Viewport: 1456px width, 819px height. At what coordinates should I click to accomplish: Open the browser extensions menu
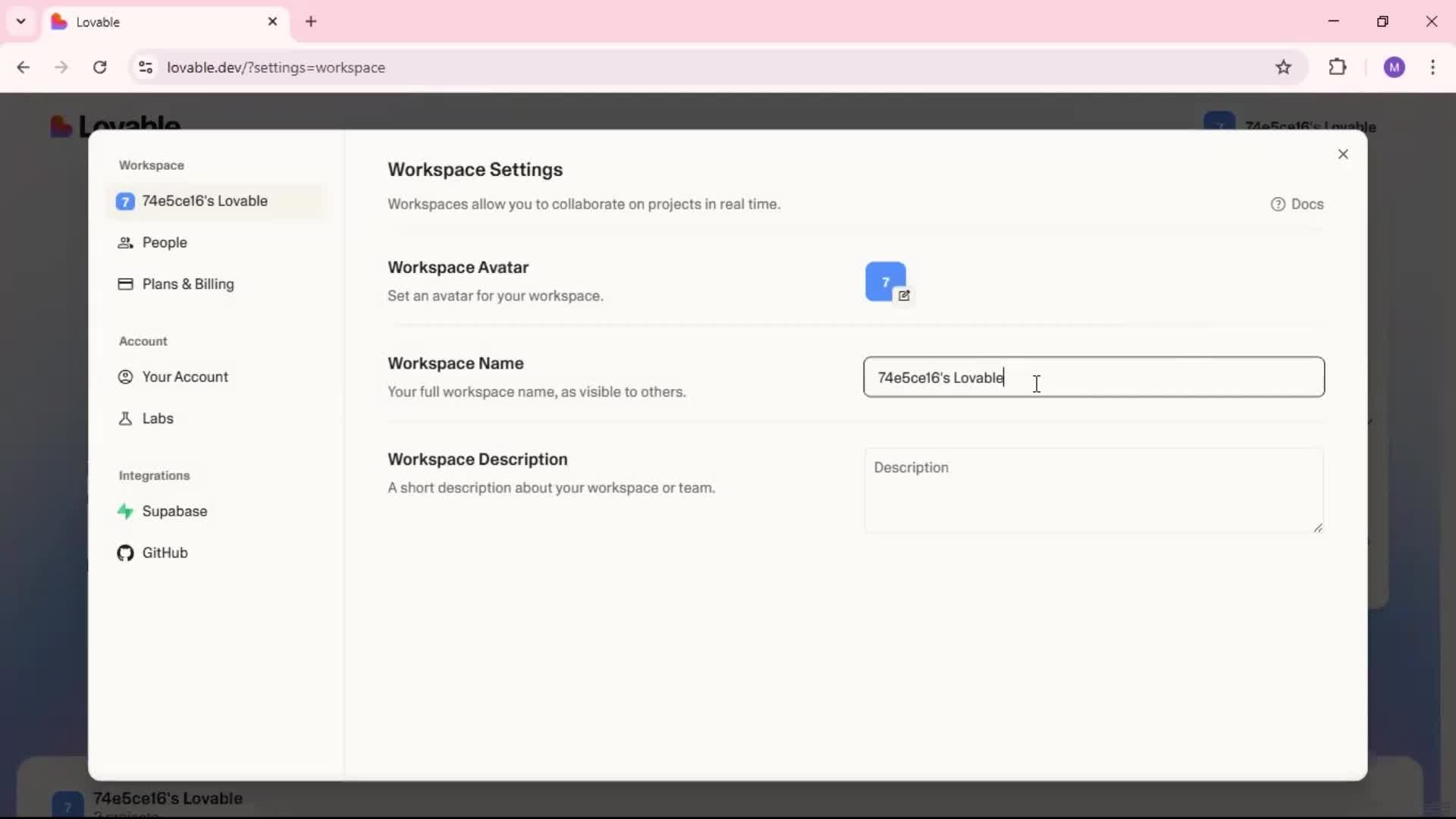click(x=1338, y=67)
